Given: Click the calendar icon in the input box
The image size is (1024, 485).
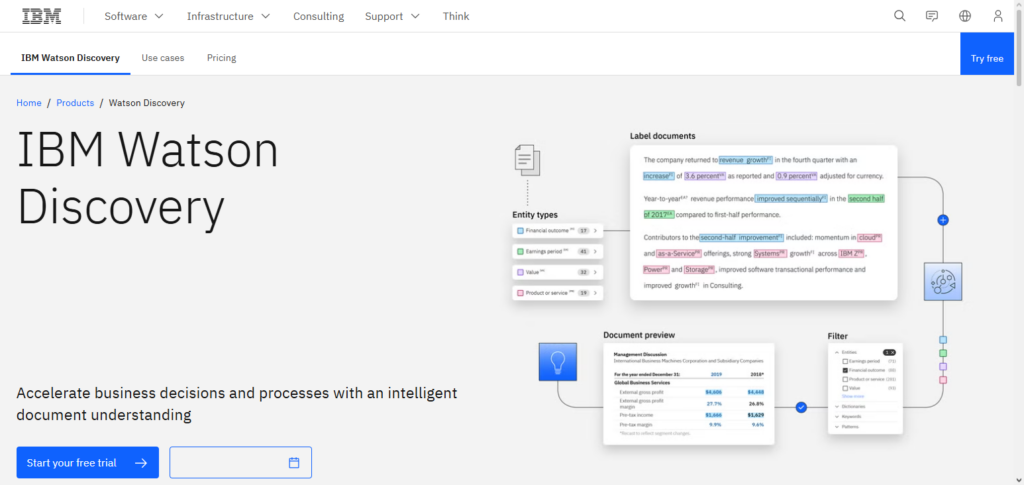Looking at the screenshot, I should click(294, 463).
